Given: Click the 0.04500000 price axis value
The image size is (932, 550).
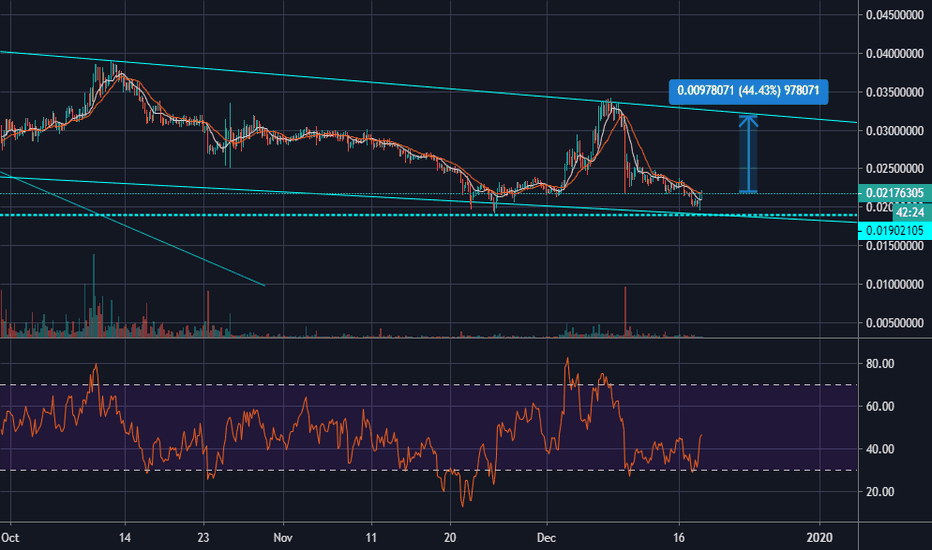Looking at the screenshot, I should pos(895,15).
